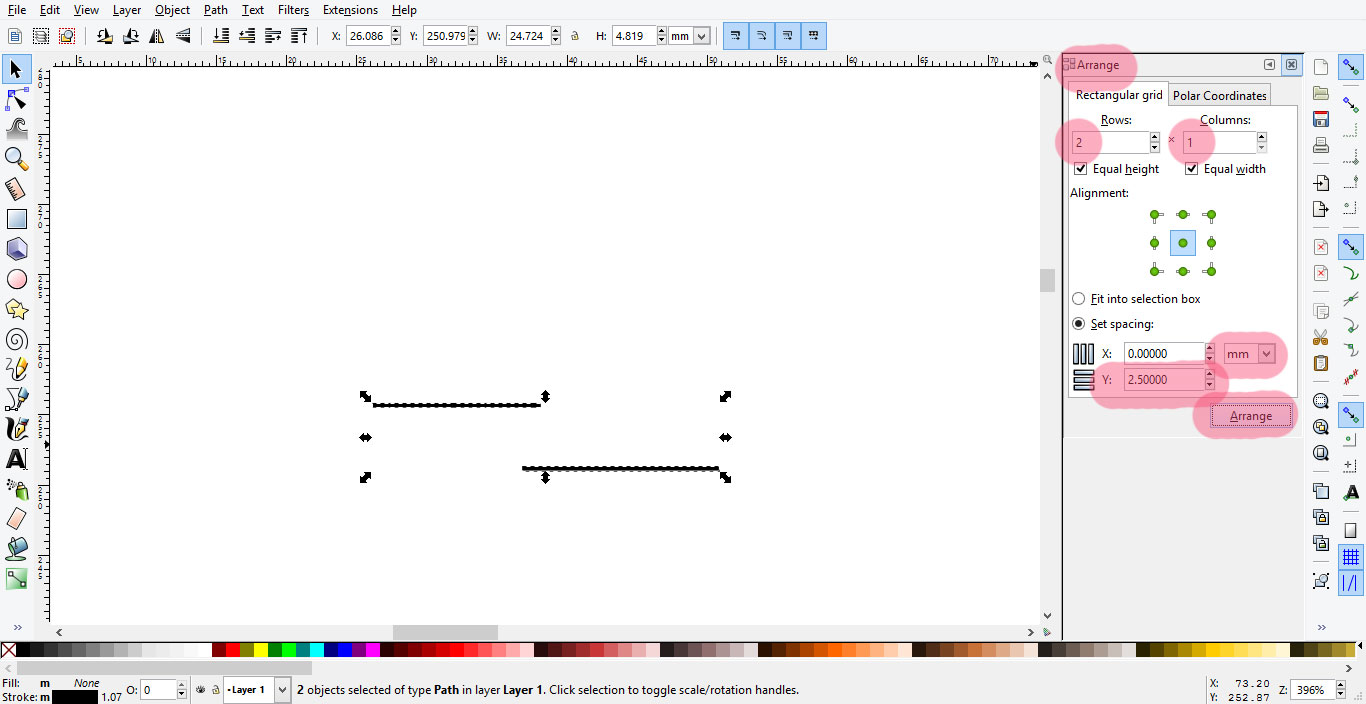Select the Measure tool
Screen dimensions: 1366x704
click(x=16, y=189)
